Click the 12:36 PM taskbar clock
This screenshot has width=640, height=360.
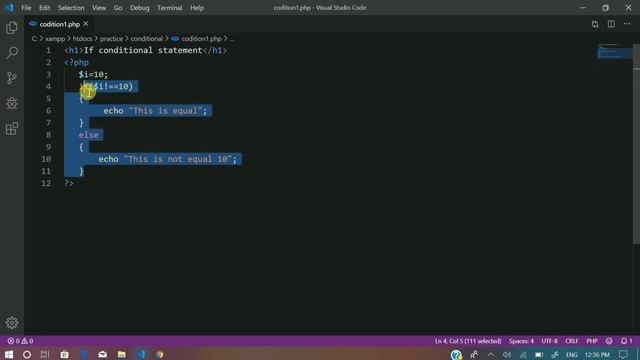point(597,355)
